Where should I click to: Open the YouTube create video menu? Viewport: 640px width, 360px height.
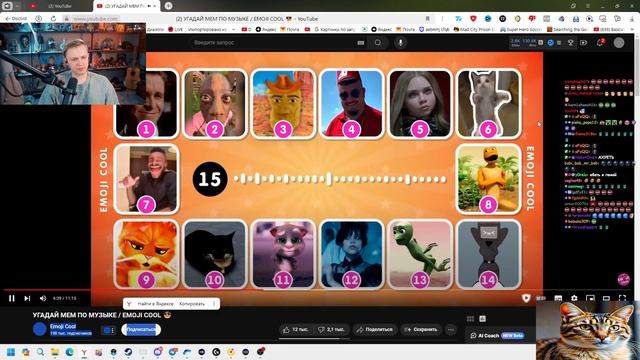(584, 42)
